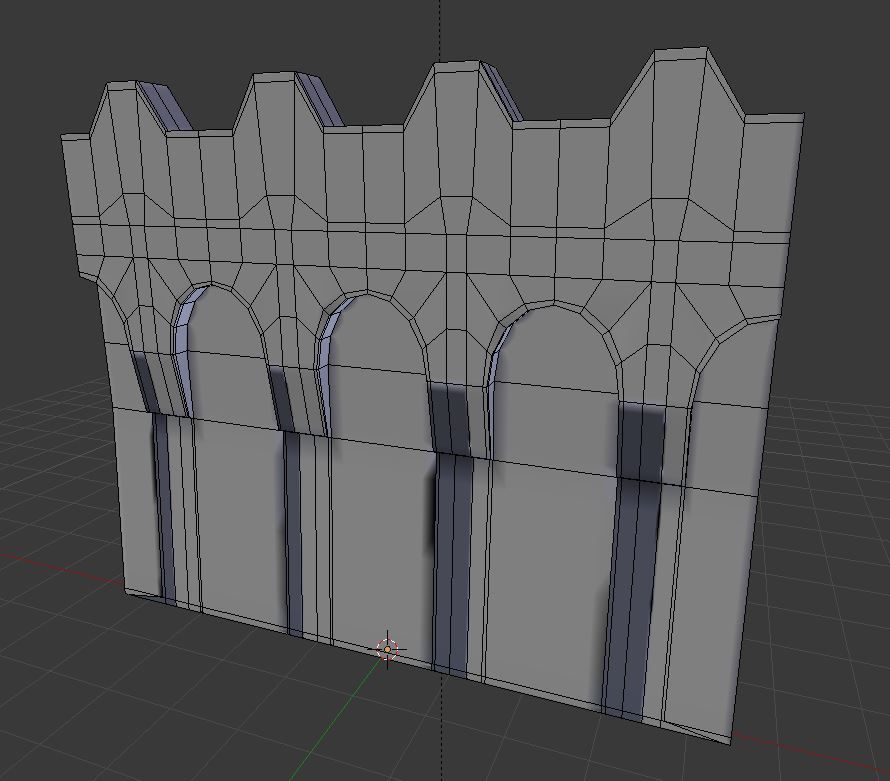
Task: Click the top-left corner of the wall's upper band
Action: click(x=63, y=137)
